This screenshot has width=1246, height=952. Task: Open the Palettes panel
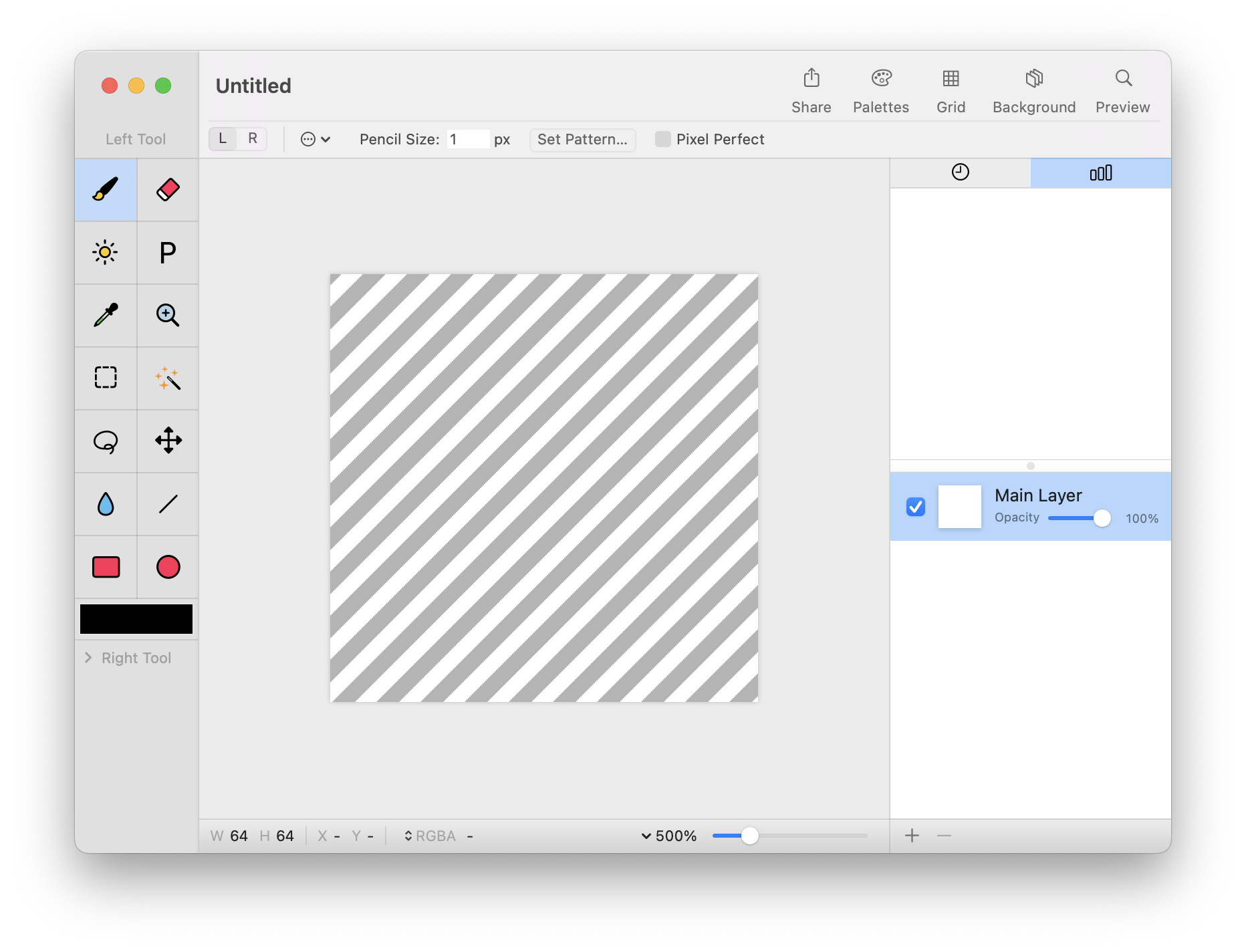(880, 91)
